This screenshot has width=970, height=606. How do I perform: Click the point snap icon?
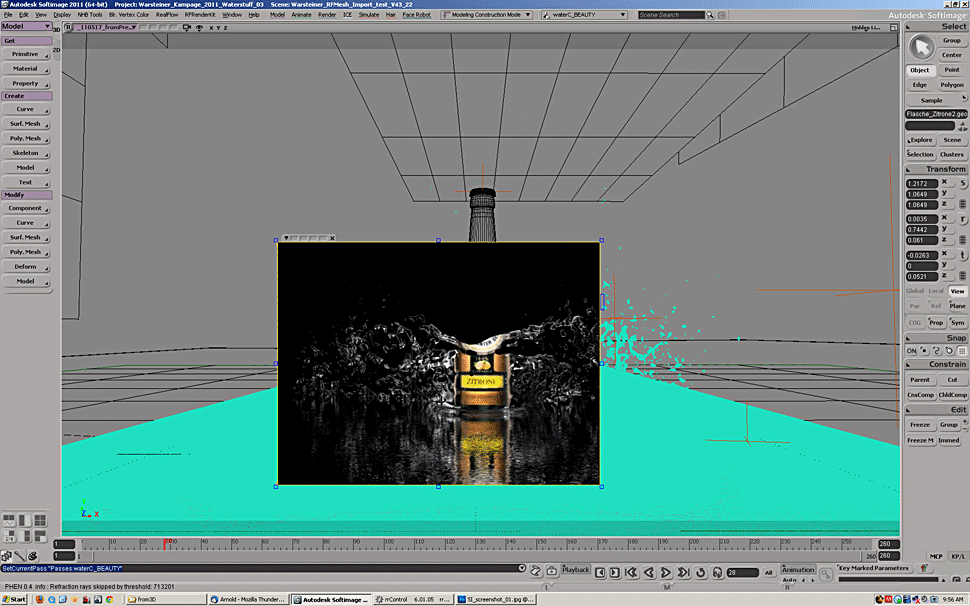[x=924, y=351]
